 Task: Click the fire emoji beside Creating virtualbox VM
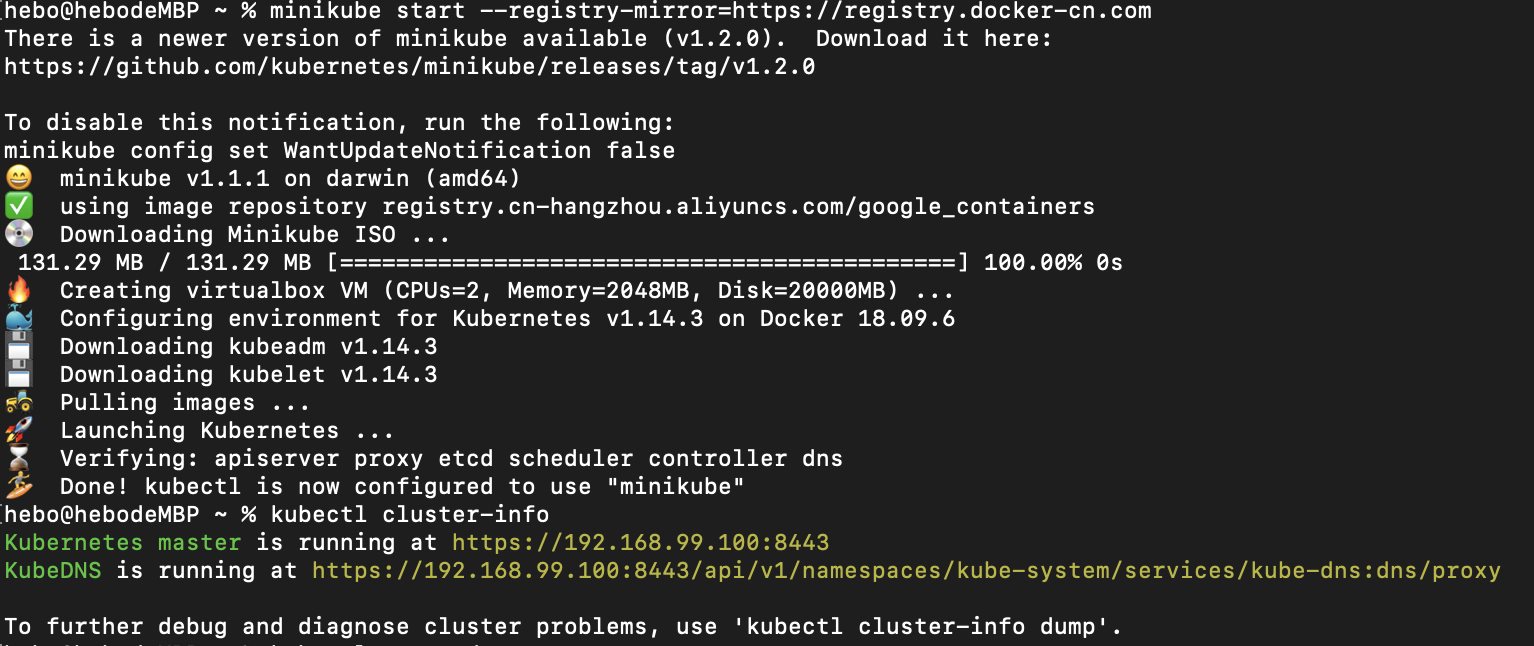(x=19, y=291)
